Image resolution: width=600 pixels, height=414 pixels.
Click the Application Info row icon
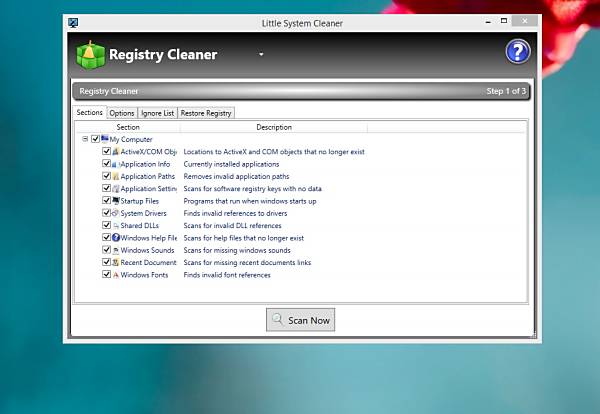[x=116, y=164]
